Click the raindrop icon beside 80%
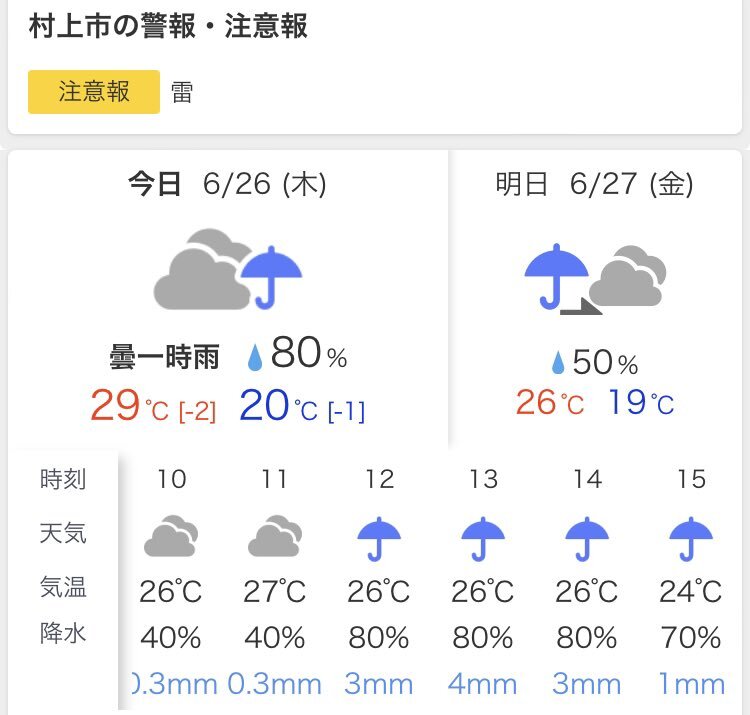 [255, 358]
